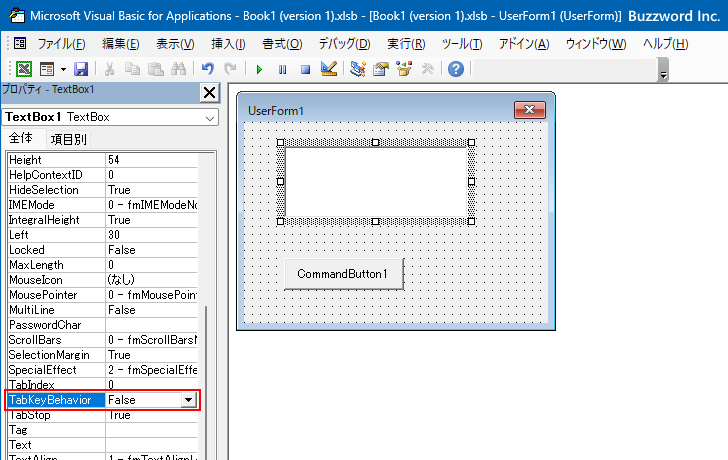This screenshot has height=460, width=728.
Task: Open the アドイン(A) menu
Action: pos(524,44)
